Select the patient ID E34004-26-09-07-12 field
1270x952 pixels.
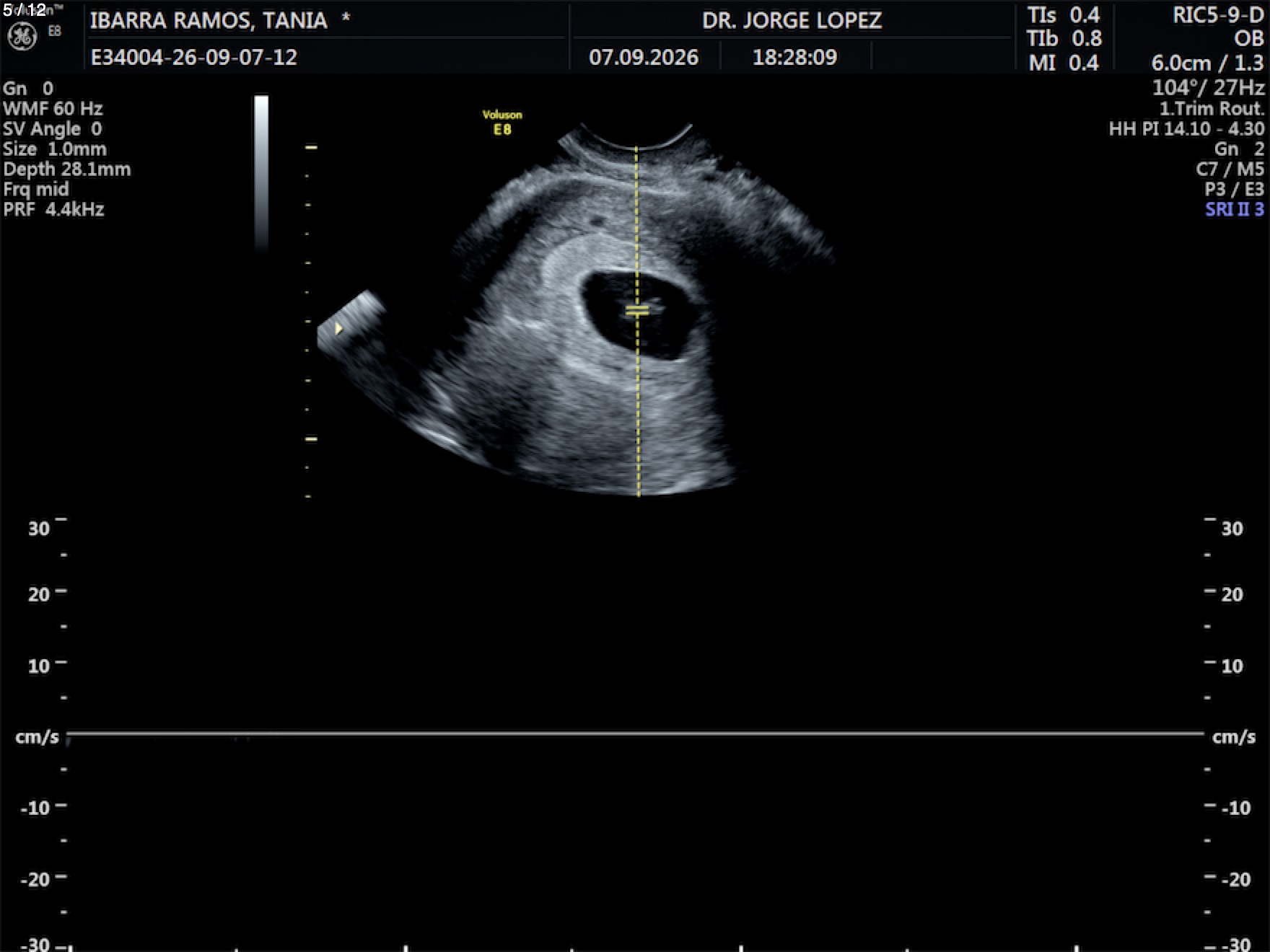(193, 57)
